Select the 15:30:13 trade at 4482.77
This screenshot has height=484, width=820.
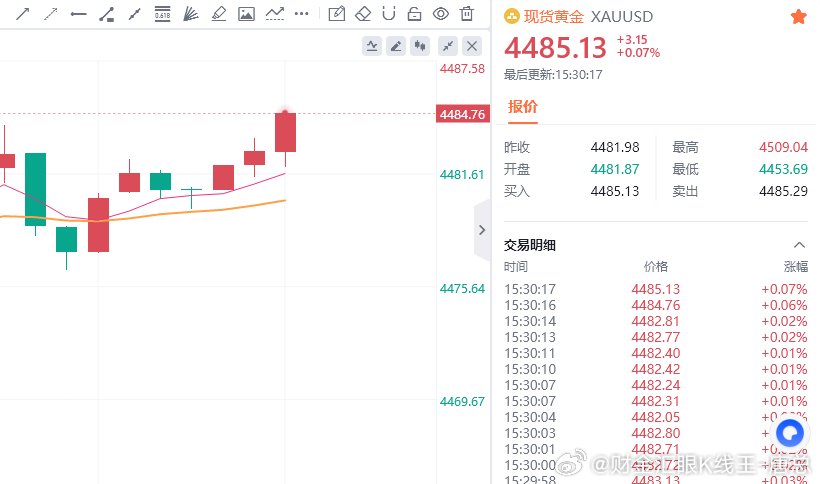pos(656,337)
